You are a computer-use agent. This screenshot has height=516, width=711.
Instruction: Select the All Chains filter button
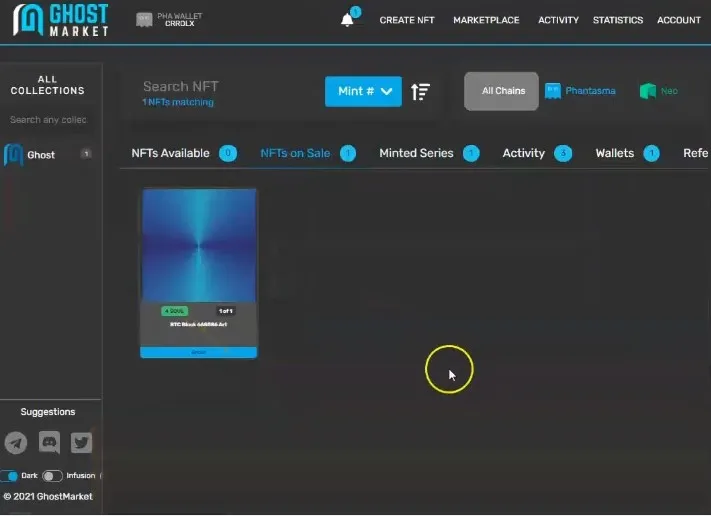(501, 91)
